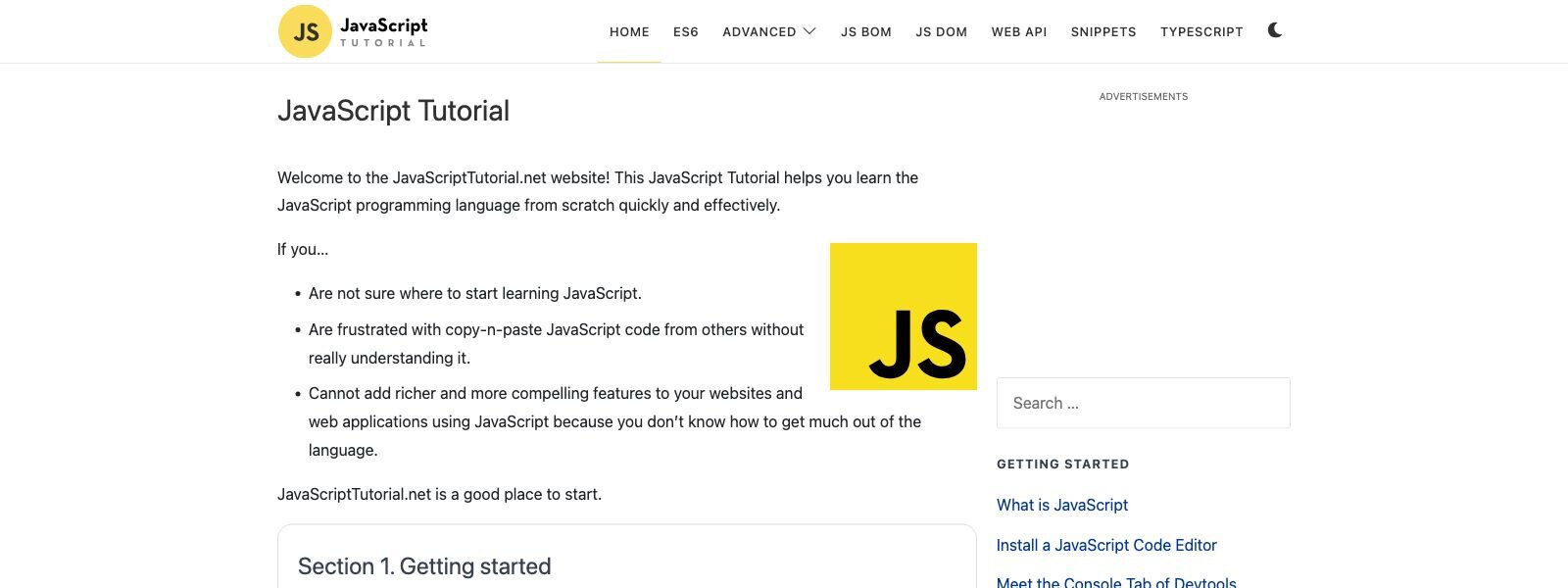
Task: Click the bullet about copy-n-paste JavaScript code
Action: pyautogui.click(x=556, y=344)
